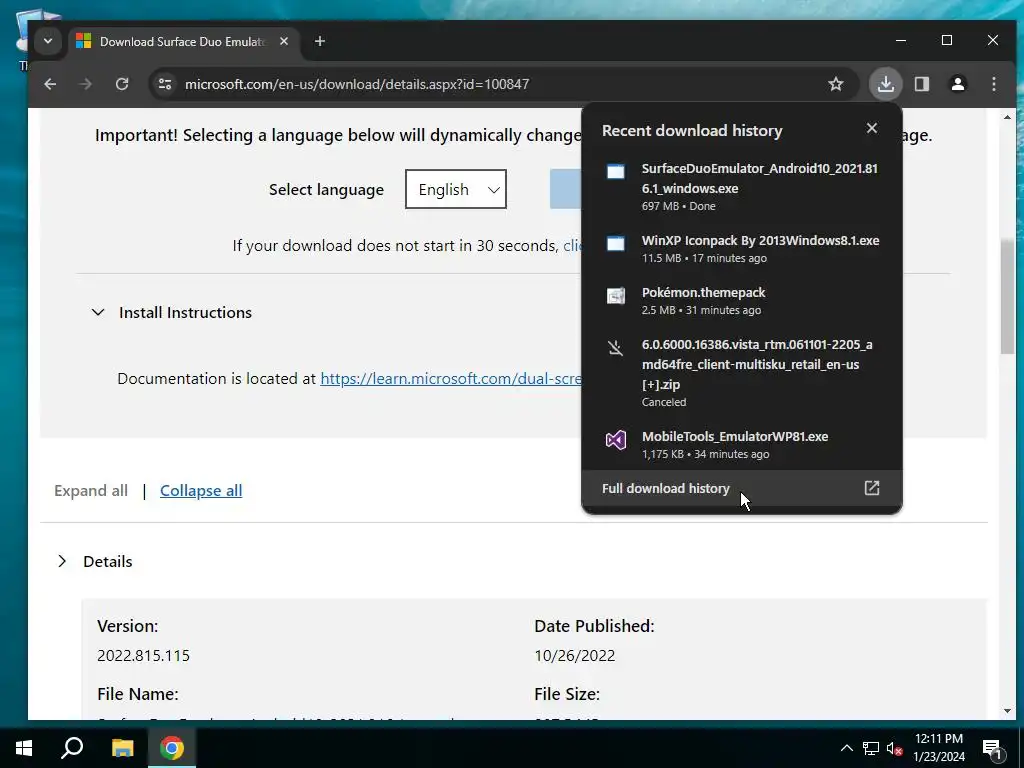
Task: Click the canceled download icon
Action: coord(616,348)
